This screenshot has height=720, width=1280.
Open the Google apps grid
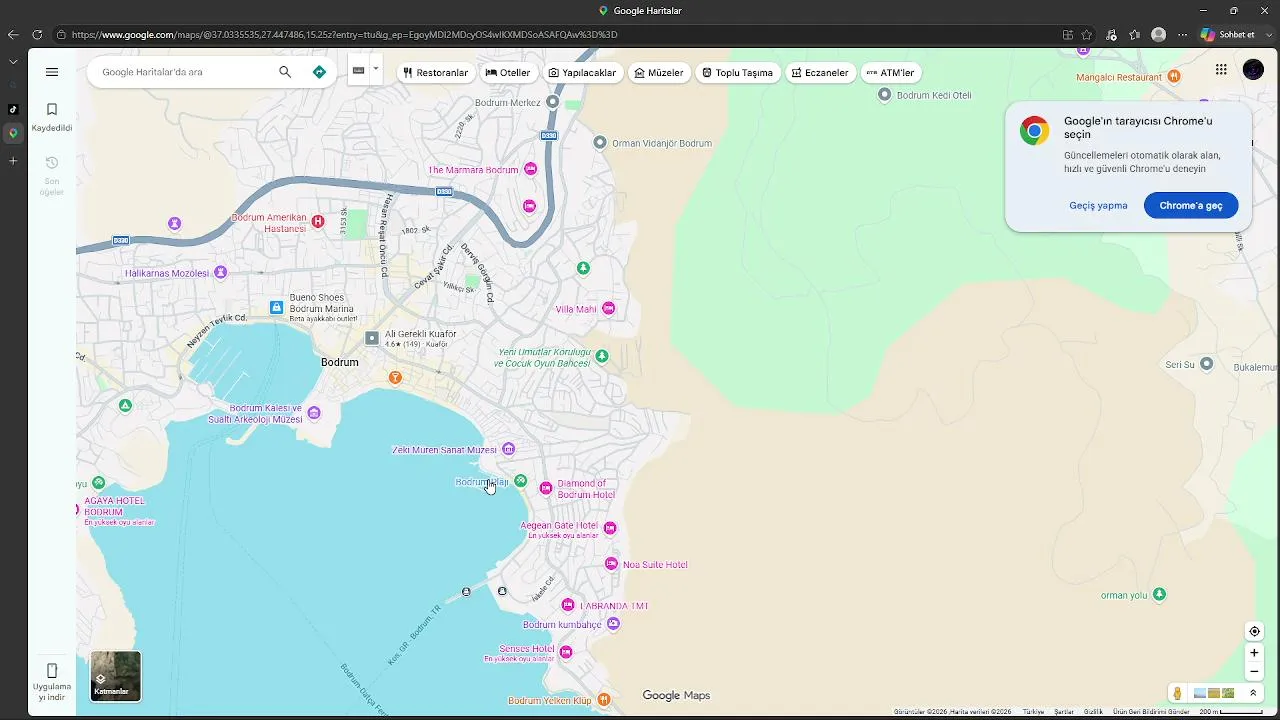click(x=1221, y=69)
